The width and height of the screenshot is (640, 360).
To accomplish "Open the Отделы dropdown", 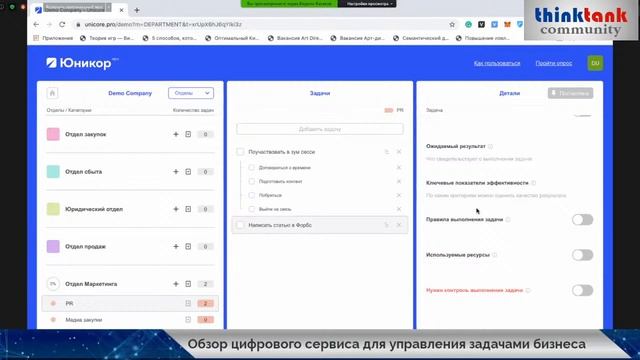I will (x=191, y=93).
